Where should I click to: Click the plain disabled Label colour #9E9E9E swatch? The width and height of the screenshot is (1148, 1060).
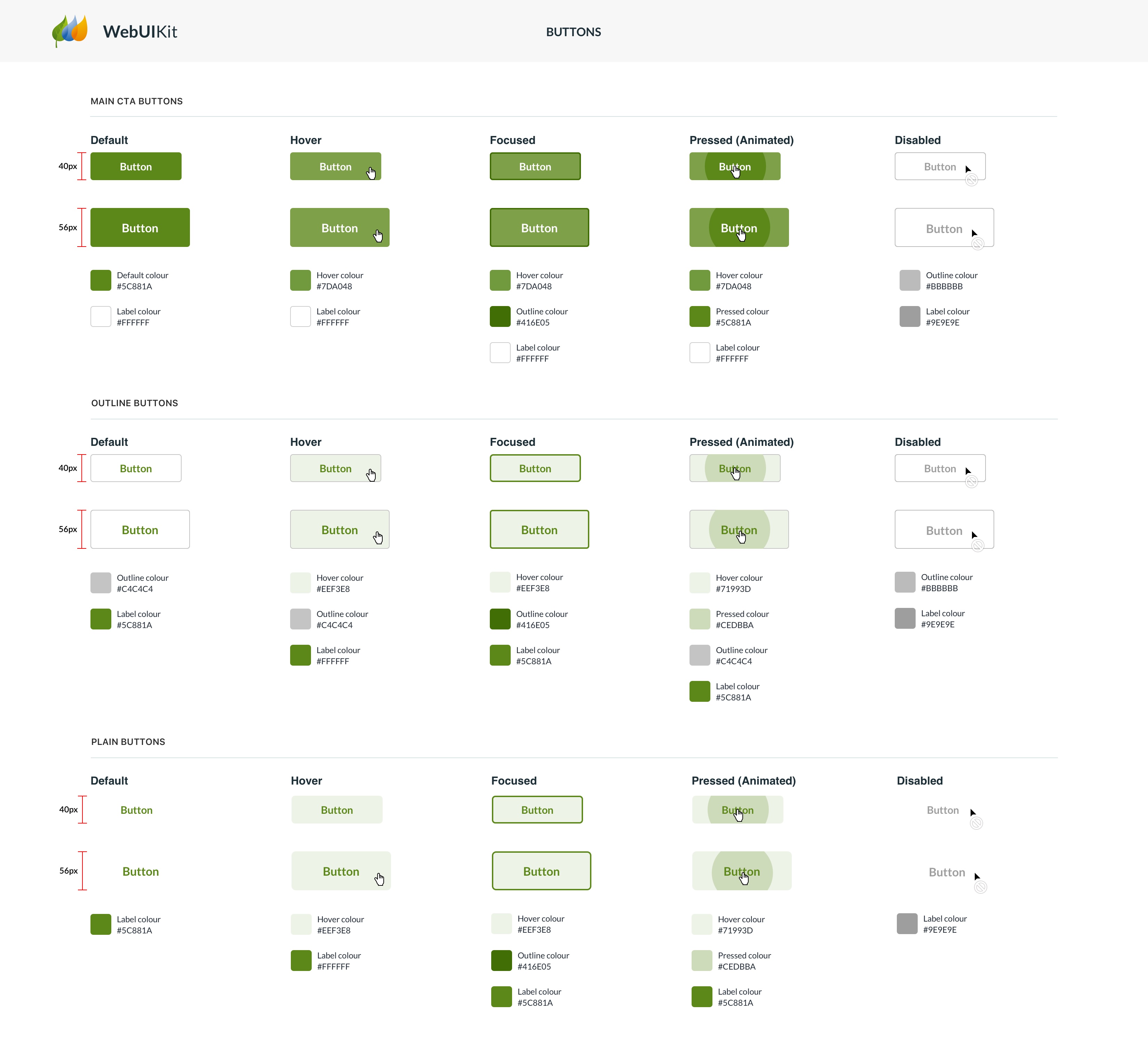point(907,923)
